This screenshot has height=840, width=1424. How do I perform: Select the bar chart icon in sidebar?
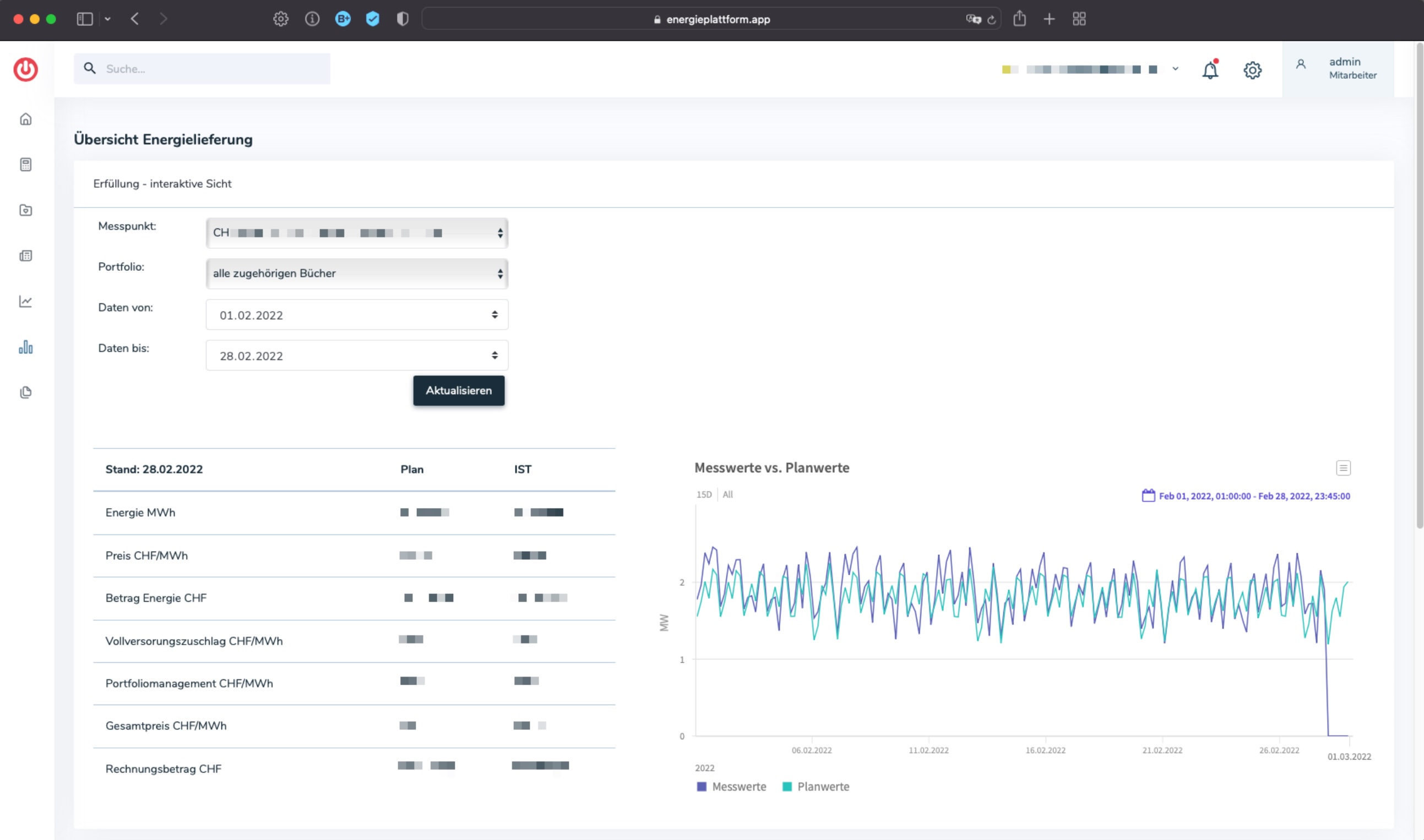pos(25,347)
